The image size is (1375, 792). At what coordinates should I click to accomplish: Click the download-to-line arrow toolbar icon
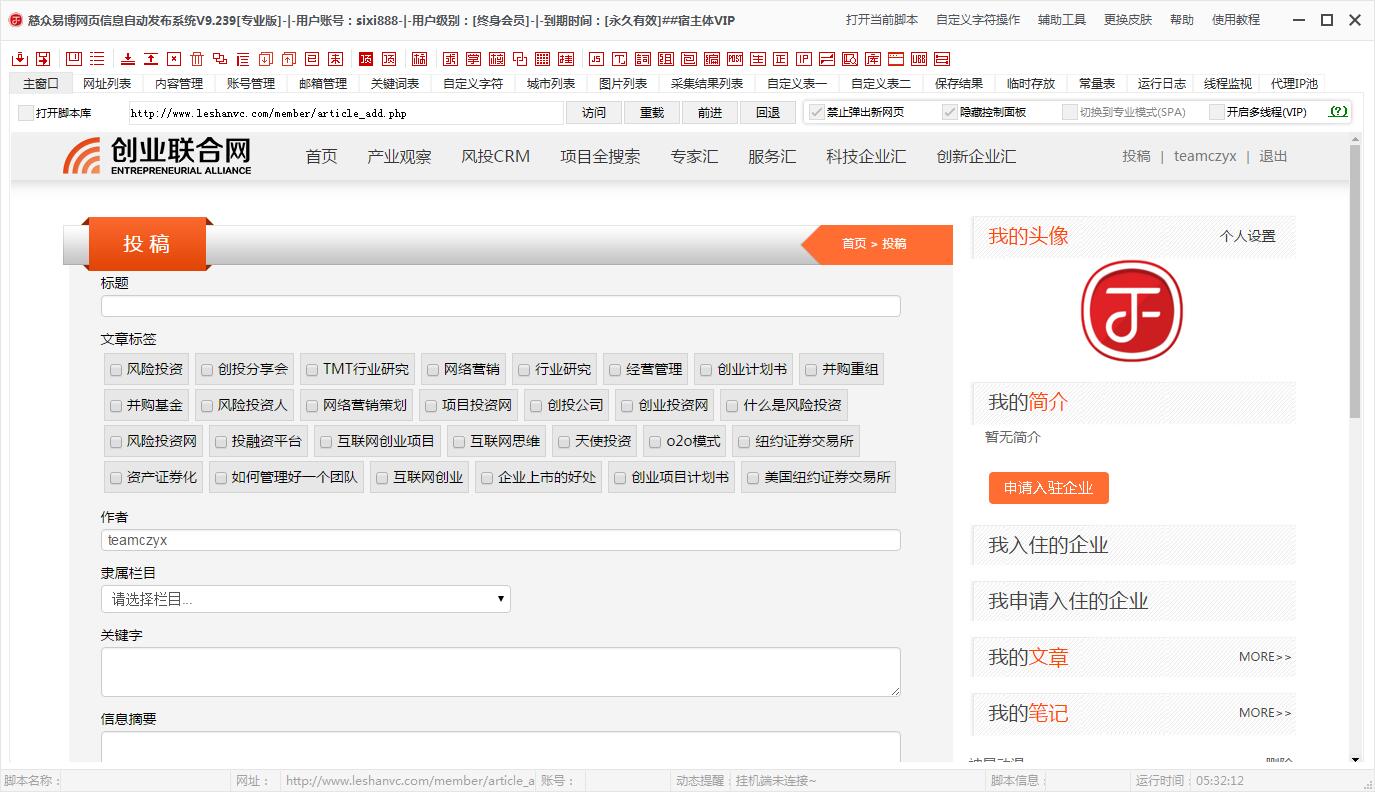(x=127, y=59)
